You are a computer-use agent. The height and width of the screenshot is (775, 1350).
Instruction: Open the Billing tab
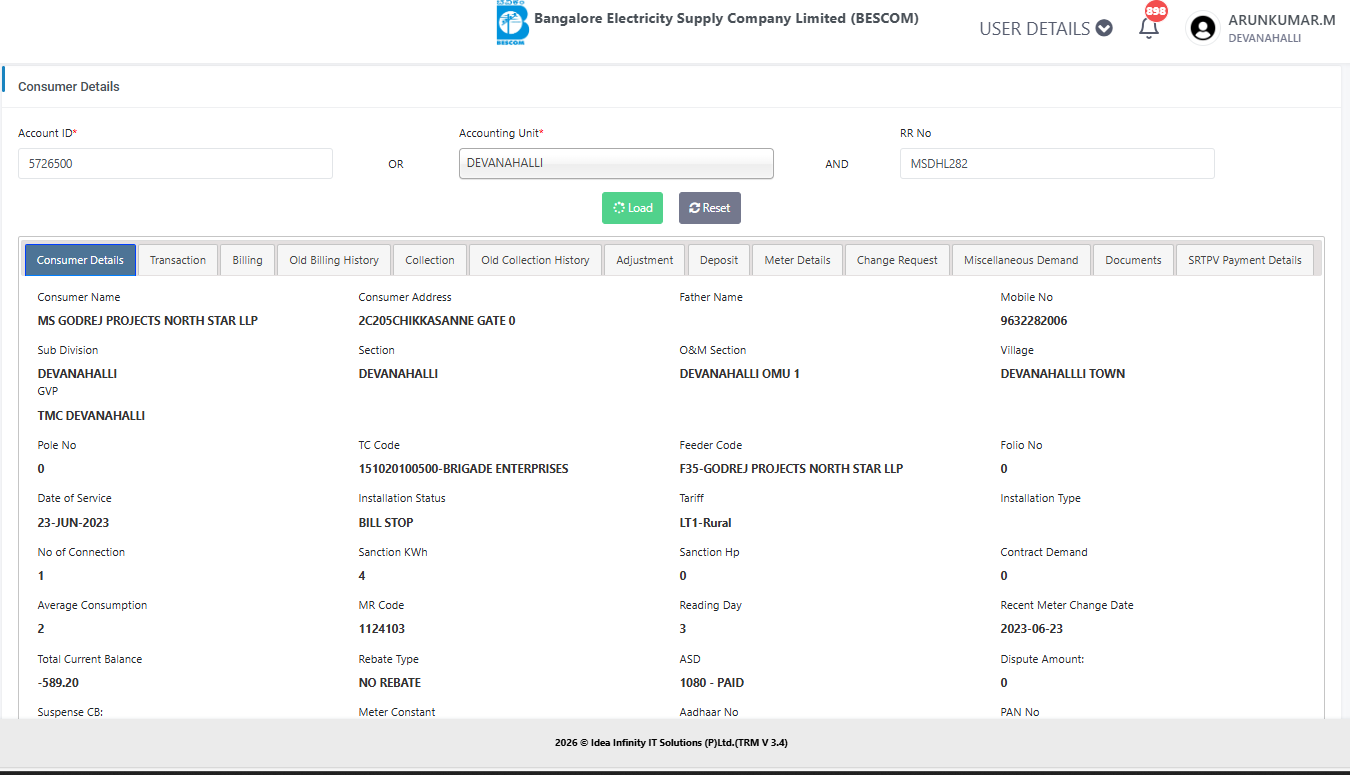[x=247, y=260]
